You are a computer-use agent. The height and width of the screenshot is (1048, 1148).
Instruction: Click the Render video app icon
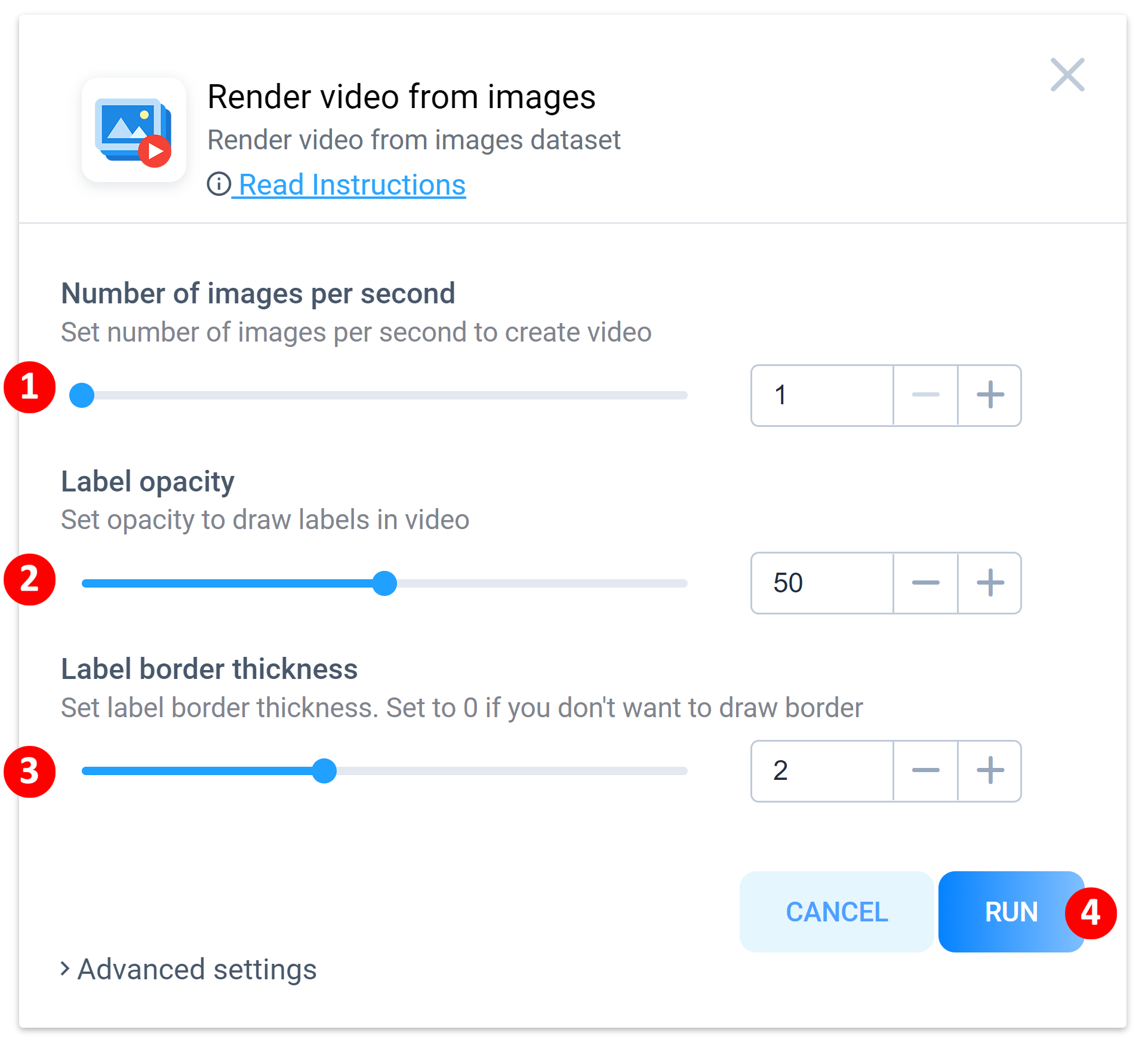click(134, 130)
